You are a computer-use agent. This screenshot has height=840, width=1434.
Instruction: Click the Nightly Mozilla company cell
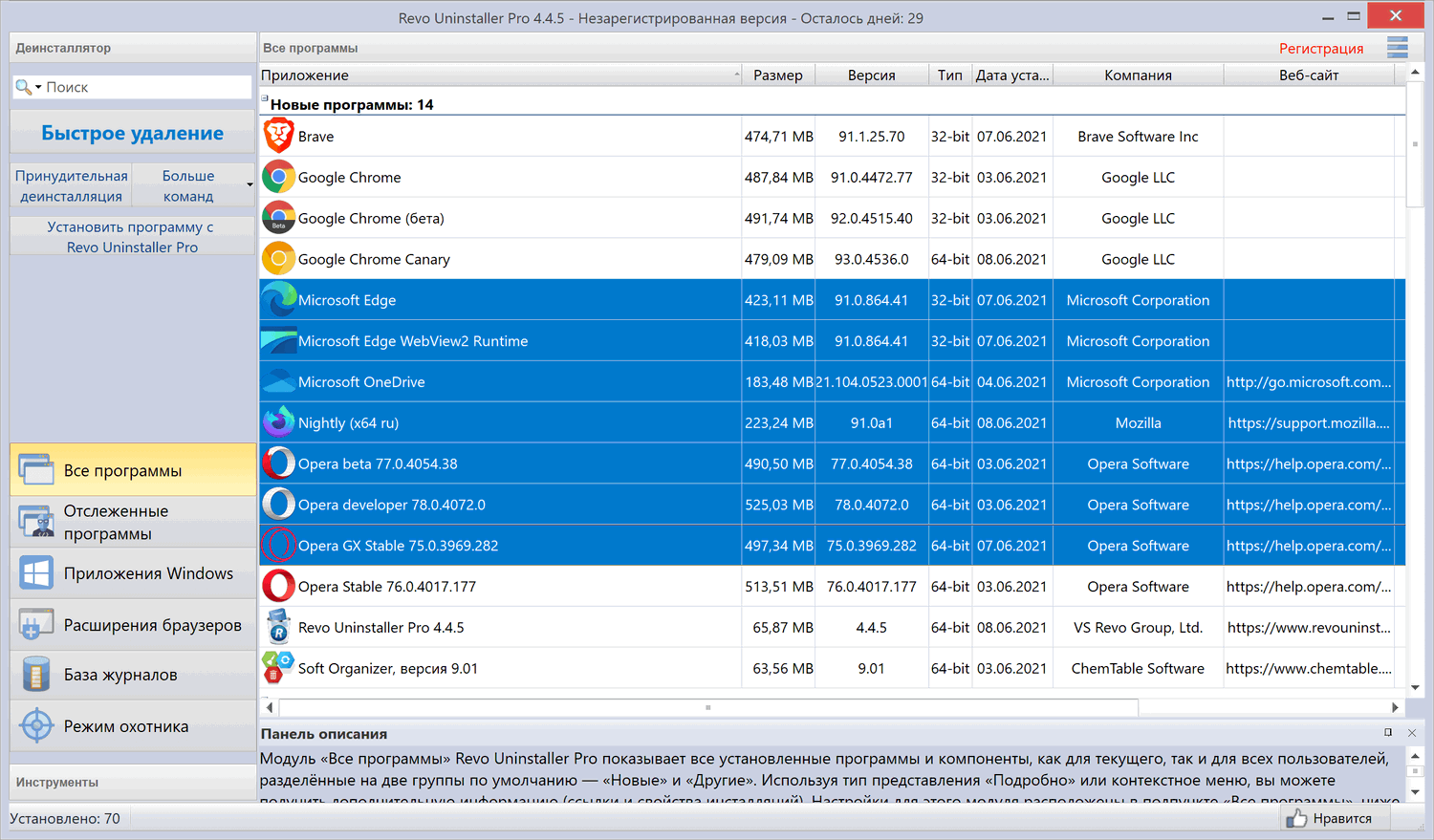1138,422
